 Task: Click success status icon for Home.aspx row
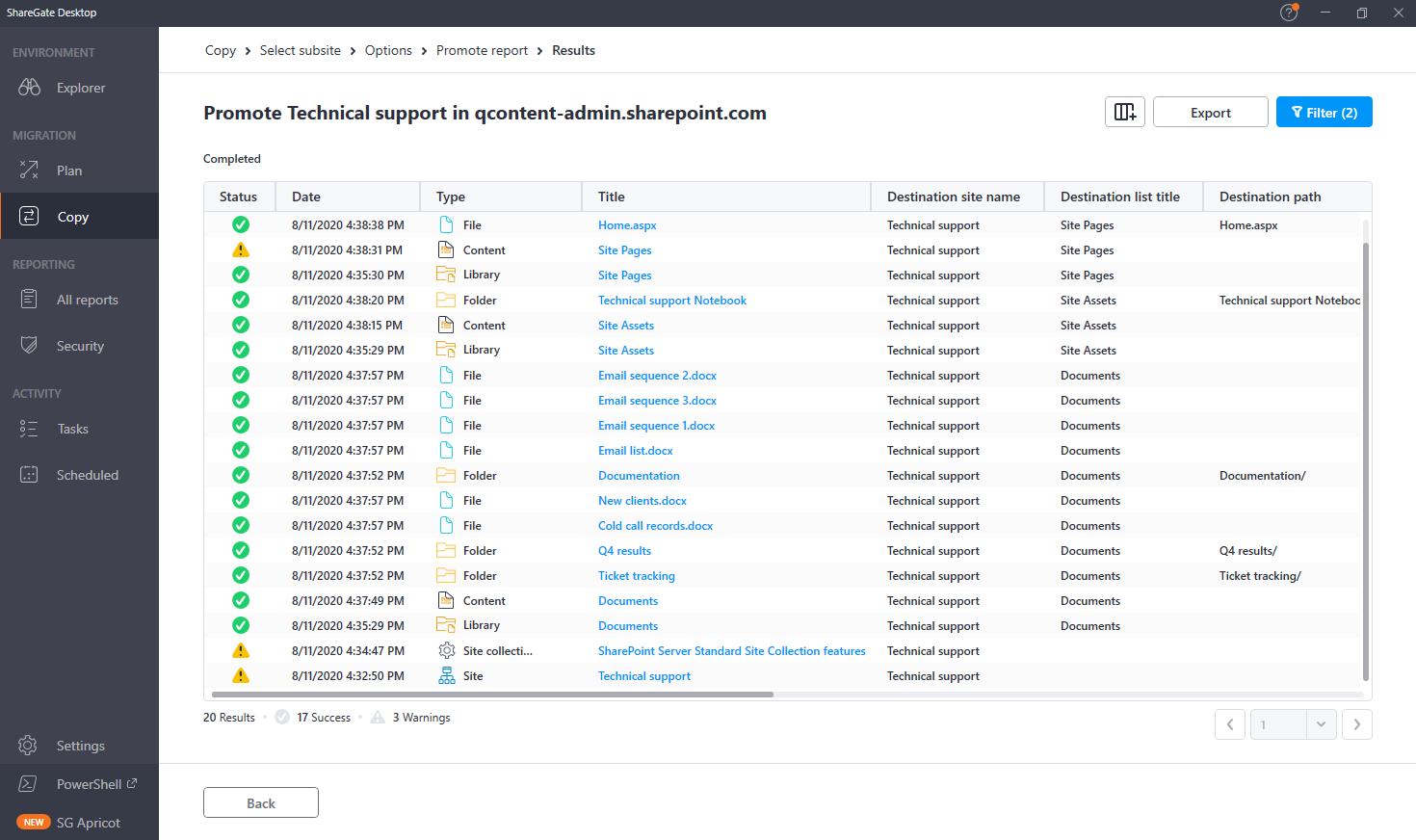coord(241,224)
